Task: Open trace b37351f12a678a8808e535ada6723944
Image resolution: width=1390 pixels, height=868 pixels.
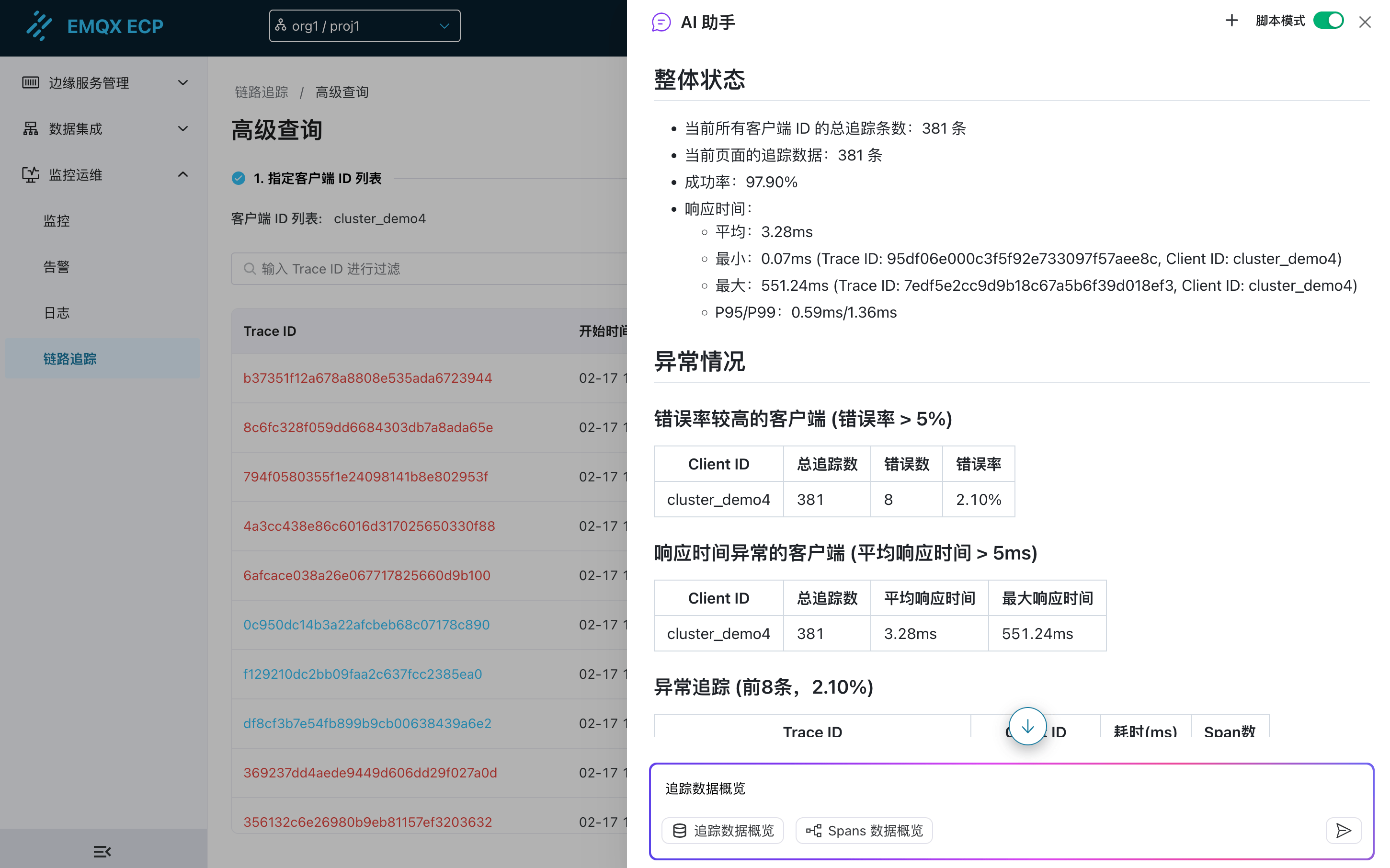Action: (x=367, y=378)
